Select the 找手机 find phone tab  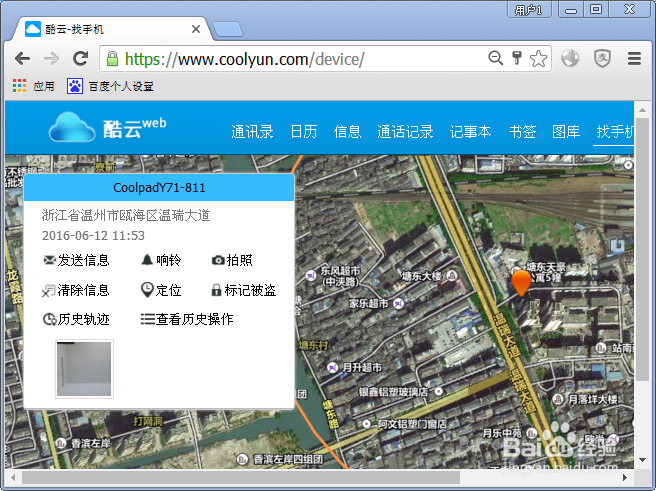pyautogui.click(x=615, y=132)
